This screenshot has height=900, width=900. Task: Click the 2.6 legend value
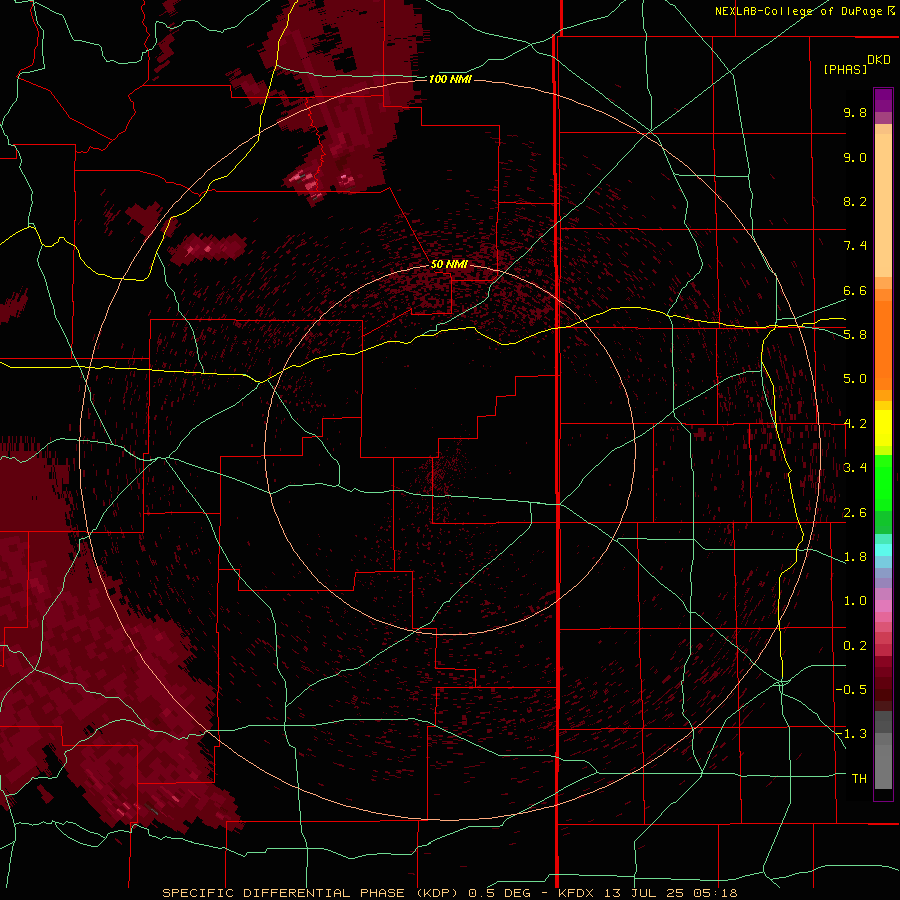coord(855,513)
